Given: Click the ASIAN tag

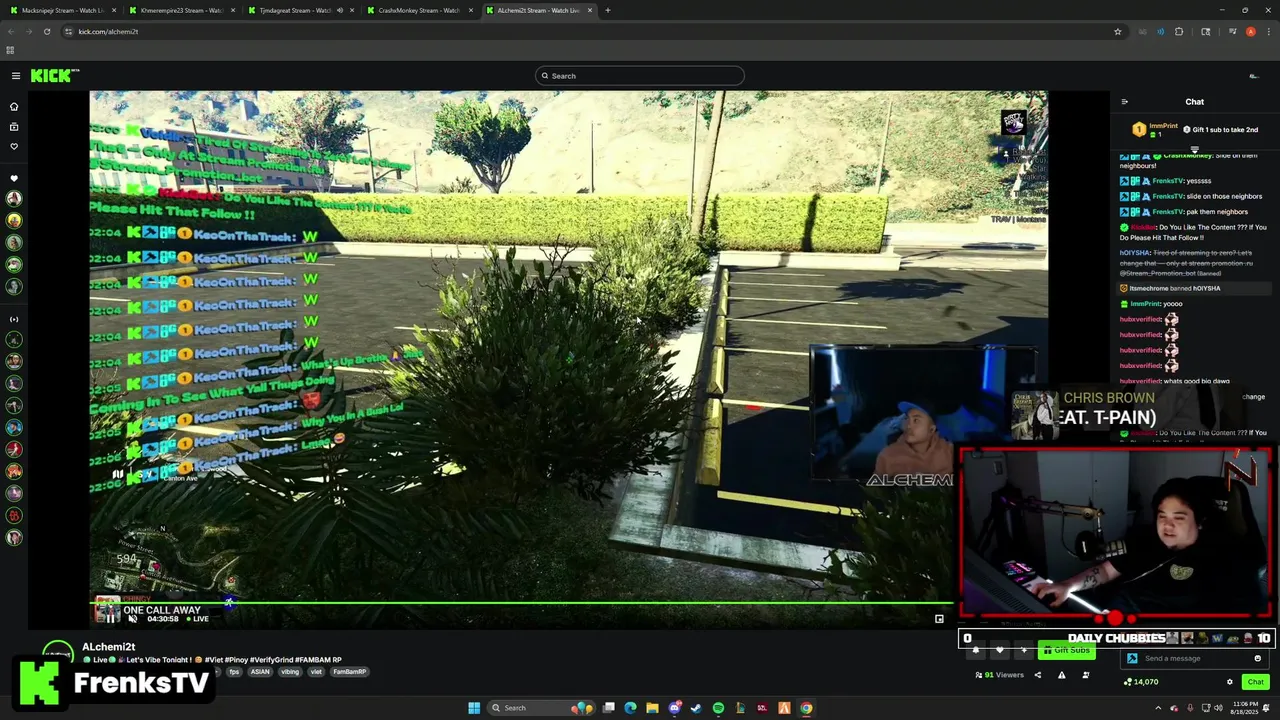Looking at the screenshot, I should click(260, 672).
